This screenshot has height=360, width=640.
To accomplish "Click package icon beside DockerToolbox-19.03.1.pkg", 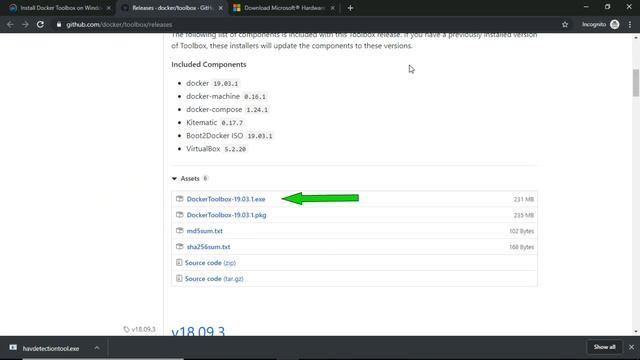I will [x=180, y=215].
